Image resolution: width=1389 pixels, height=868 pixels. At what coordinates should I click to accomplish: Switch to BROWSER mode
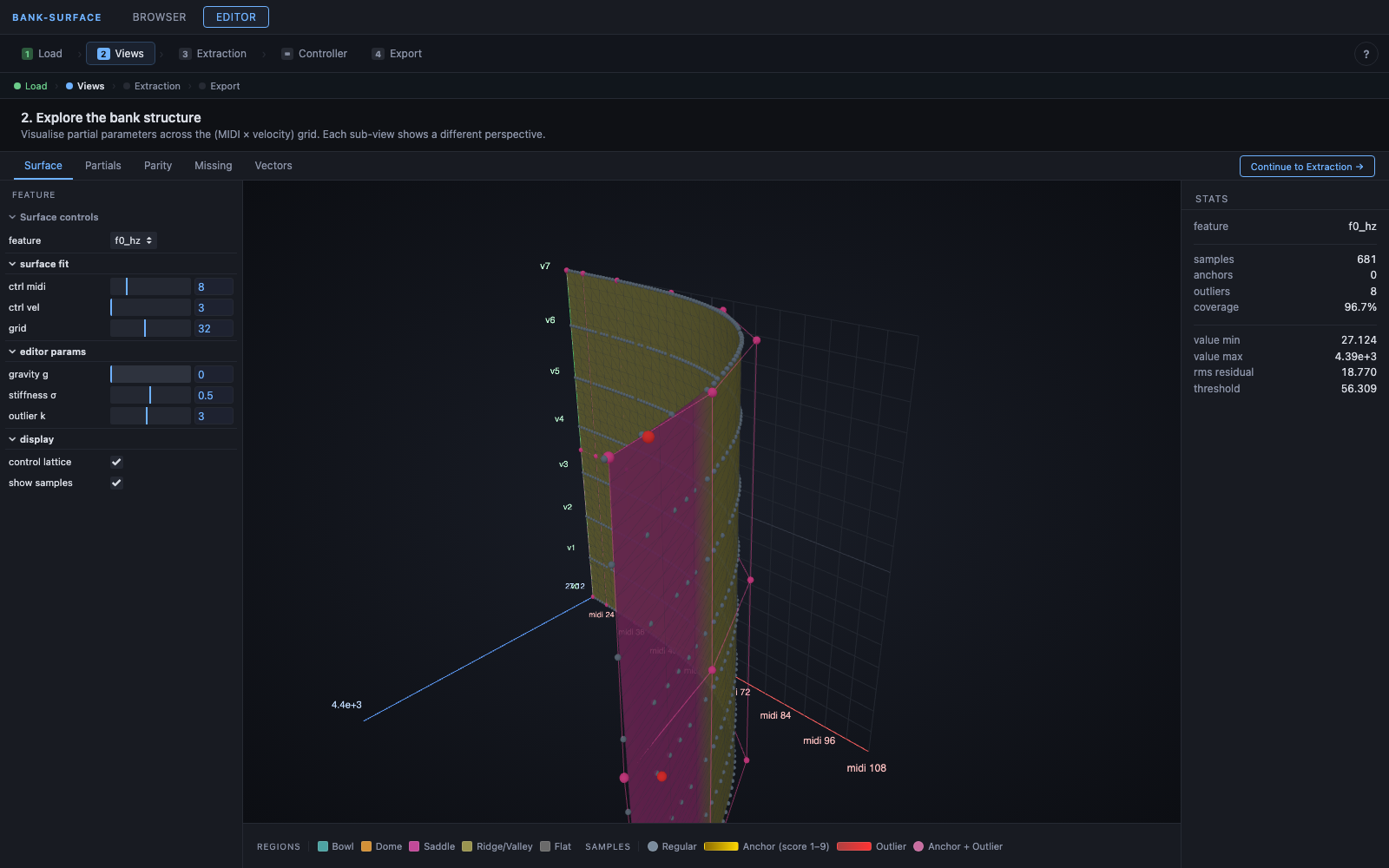[x=160, y=17]
